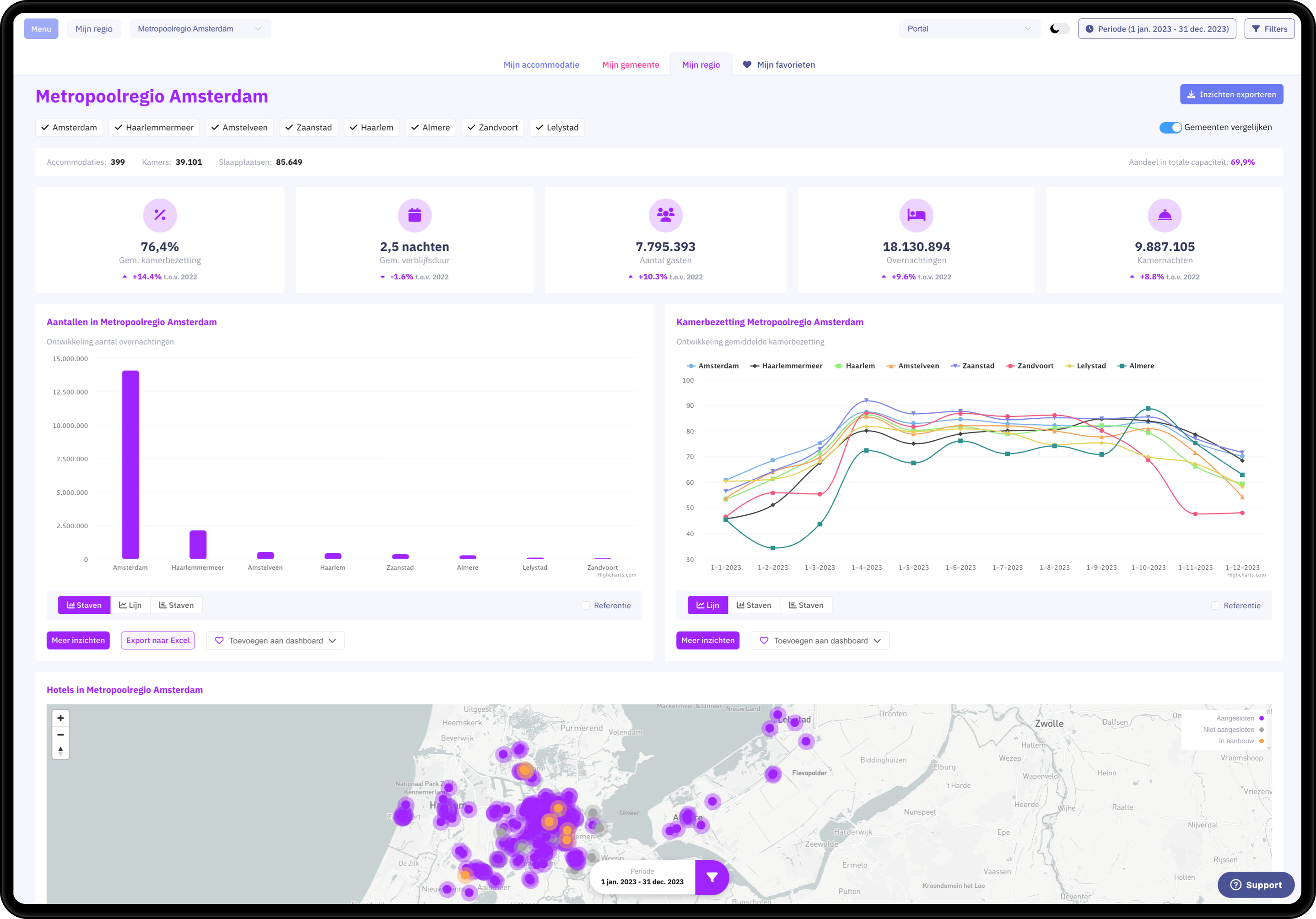This screenshot has width=1316, height=919.
Task: Switch to the Mijn gemeente tab
Action: pos(631,65)
